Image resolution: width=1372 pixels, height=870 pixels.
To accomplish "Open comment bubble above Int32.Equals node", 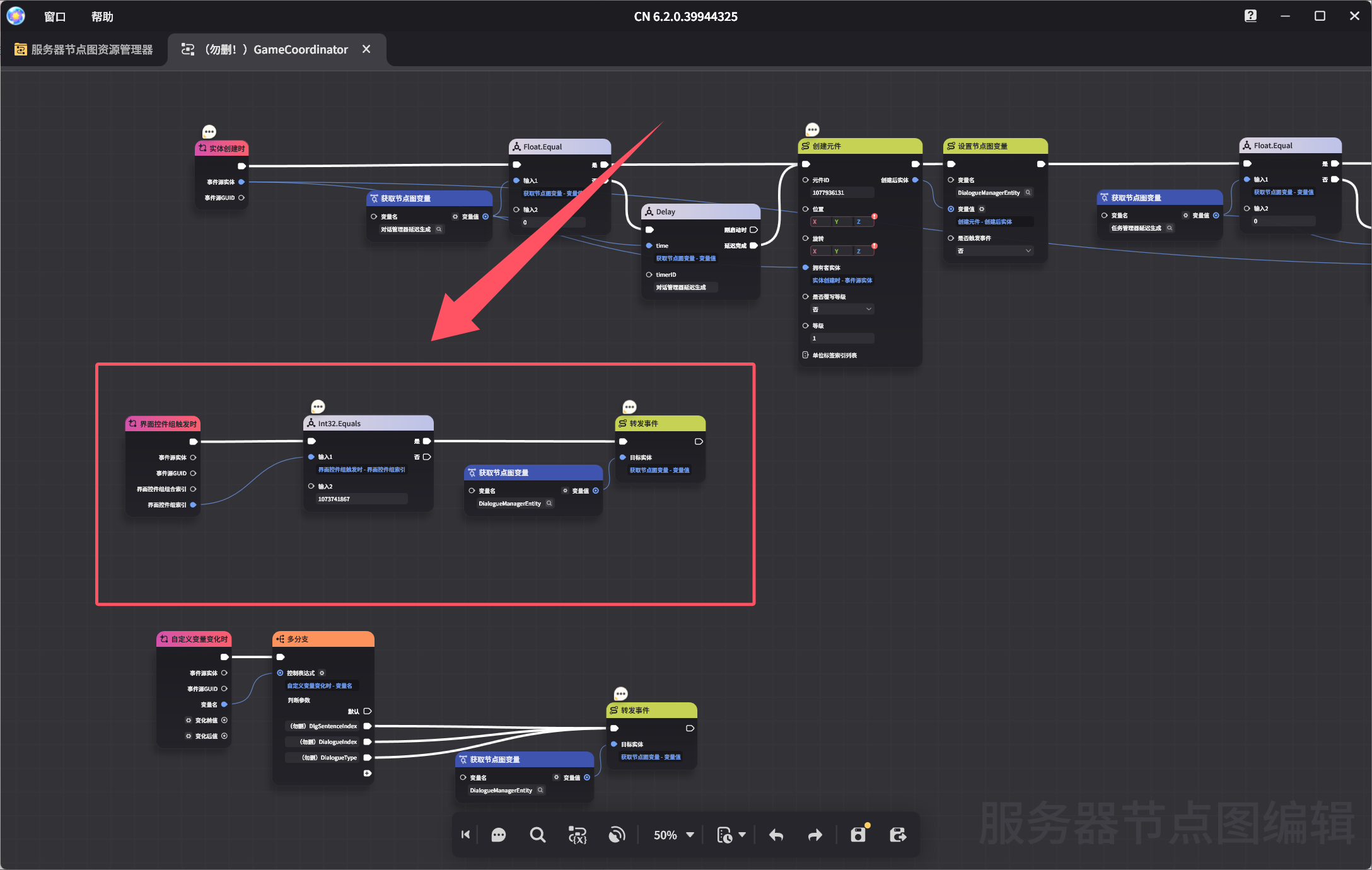I will pyautogui.click(x=318, y=407).
